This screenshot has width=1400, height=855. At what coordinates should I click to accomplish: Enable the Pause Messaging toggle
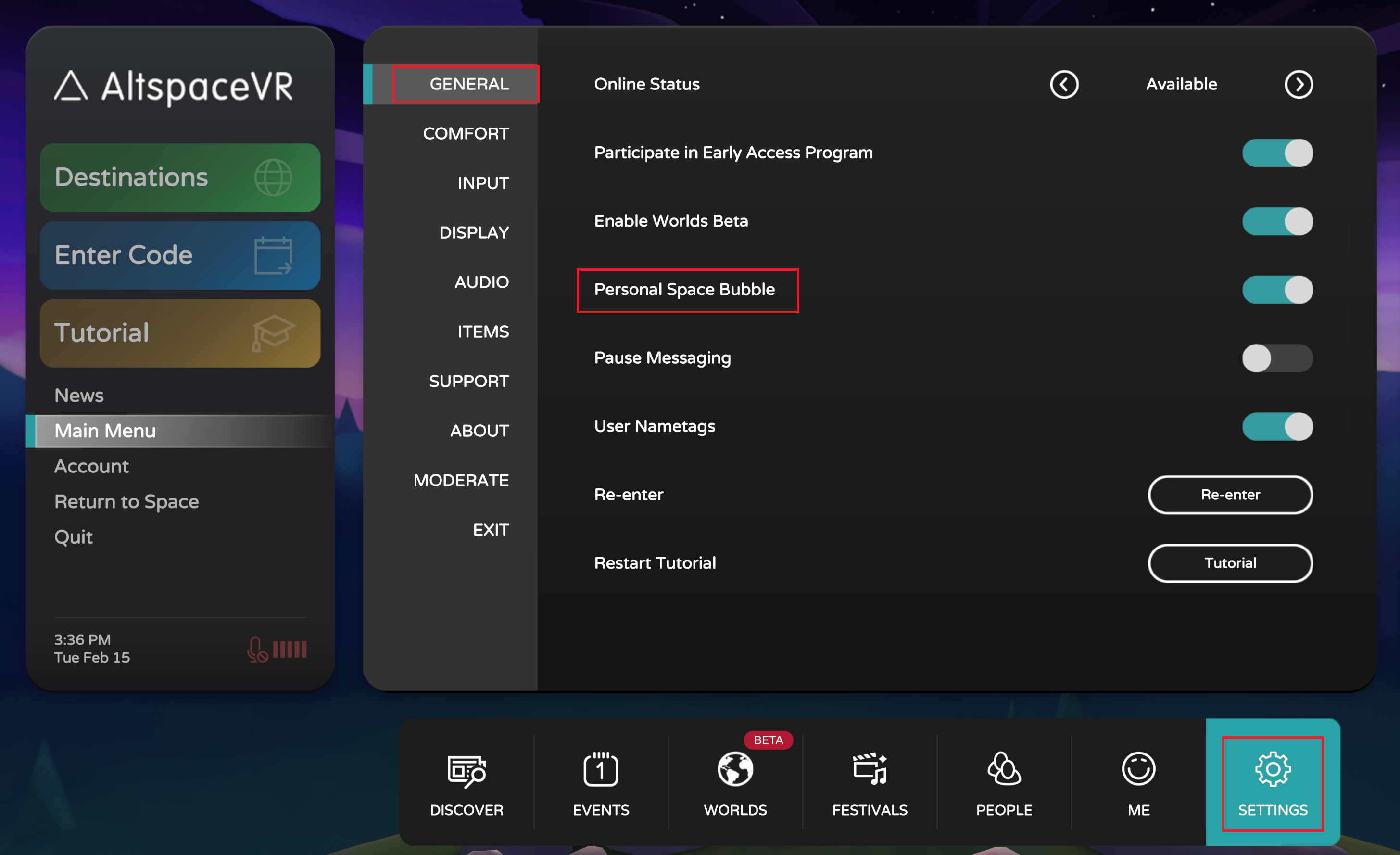point(1277,358)
